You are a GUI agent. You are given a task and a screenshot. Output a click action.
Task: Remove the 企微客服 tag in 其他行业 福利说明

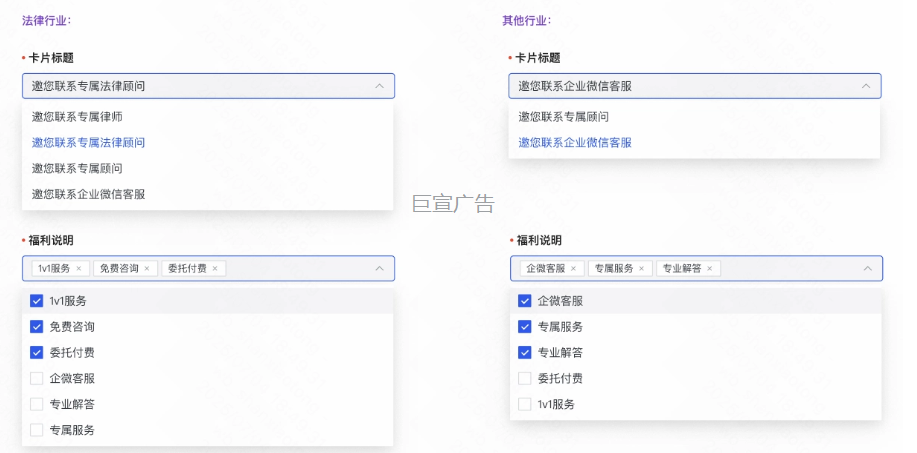click(x=573, y=268)
